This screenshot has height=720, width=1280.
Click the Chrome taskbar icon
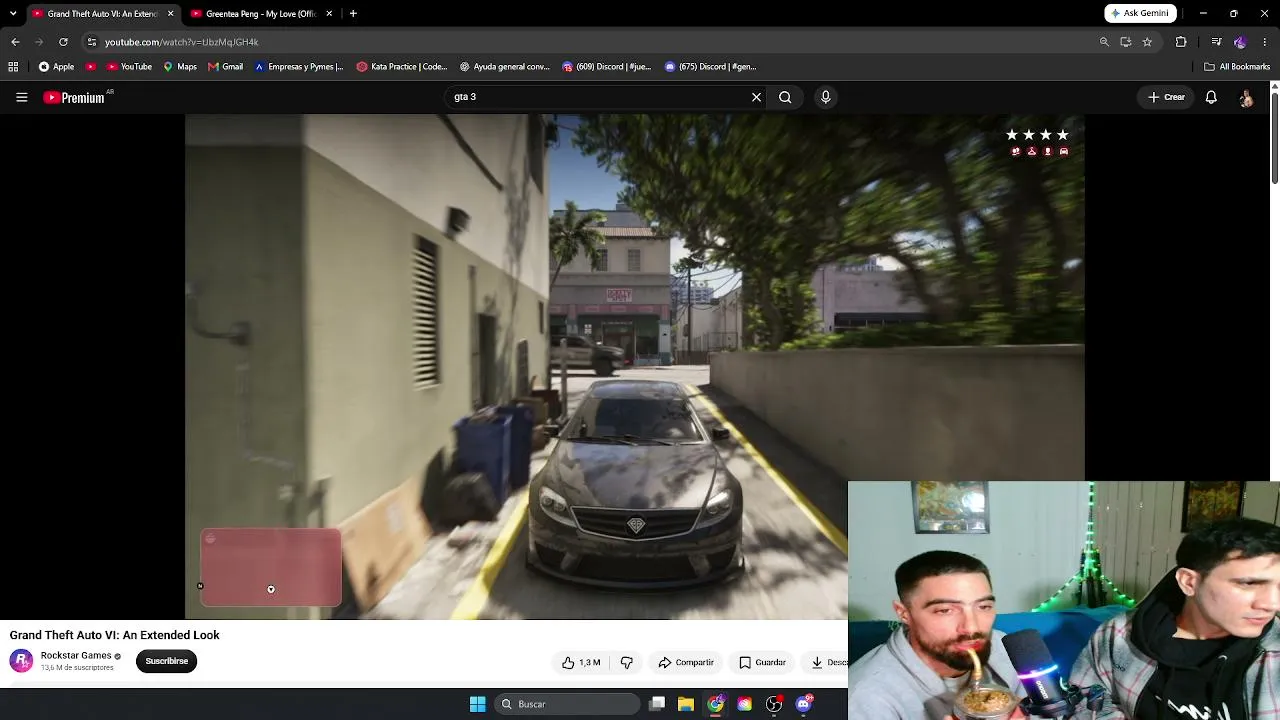[x=715, y=704]
